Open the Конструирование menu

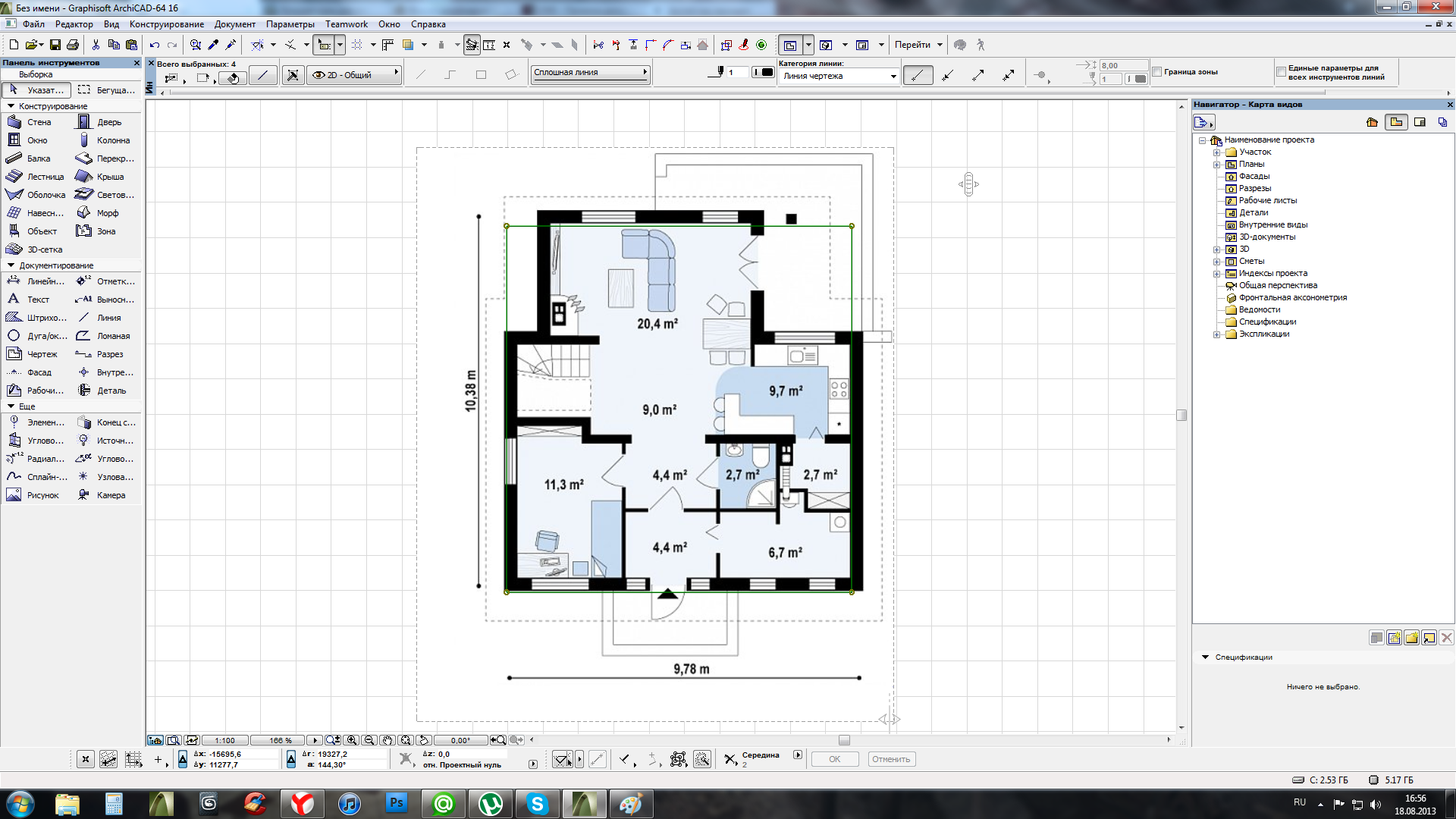coord(166,24)
